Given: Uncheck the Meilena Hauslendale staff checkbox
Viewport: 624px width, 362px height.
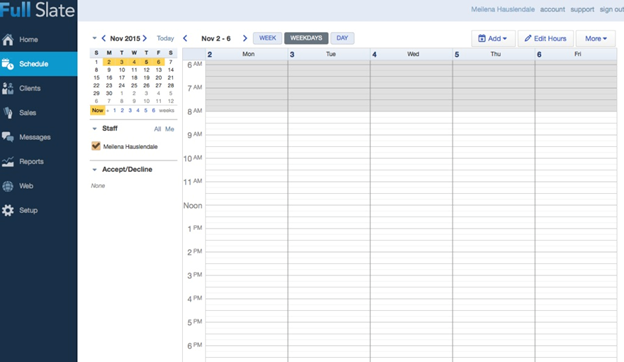Looking at the screenshot, I should [x=96, y=146].
